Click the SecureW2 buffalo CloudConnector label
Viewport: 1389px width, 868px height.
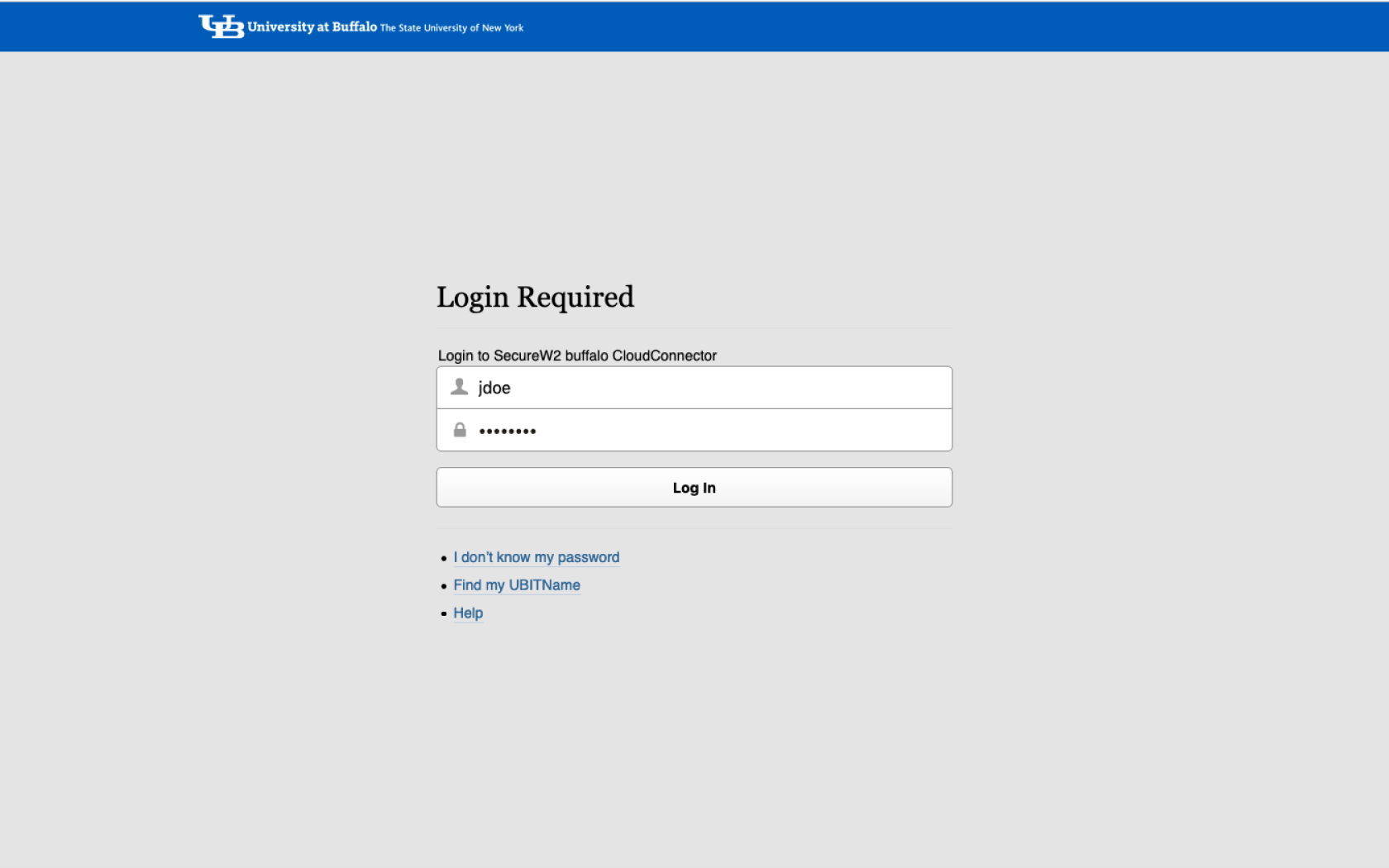click(x=577, y=355)
